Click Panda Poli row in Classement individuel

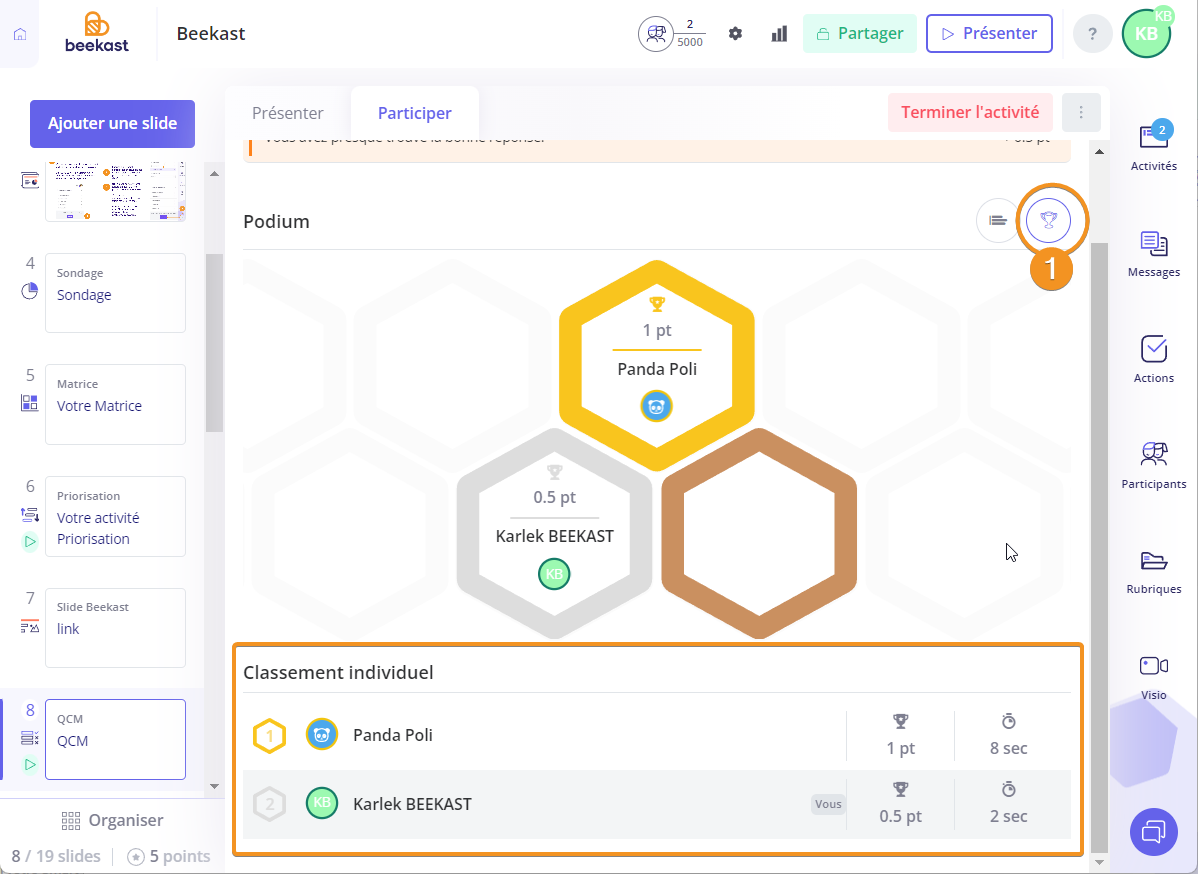(657, 736)
